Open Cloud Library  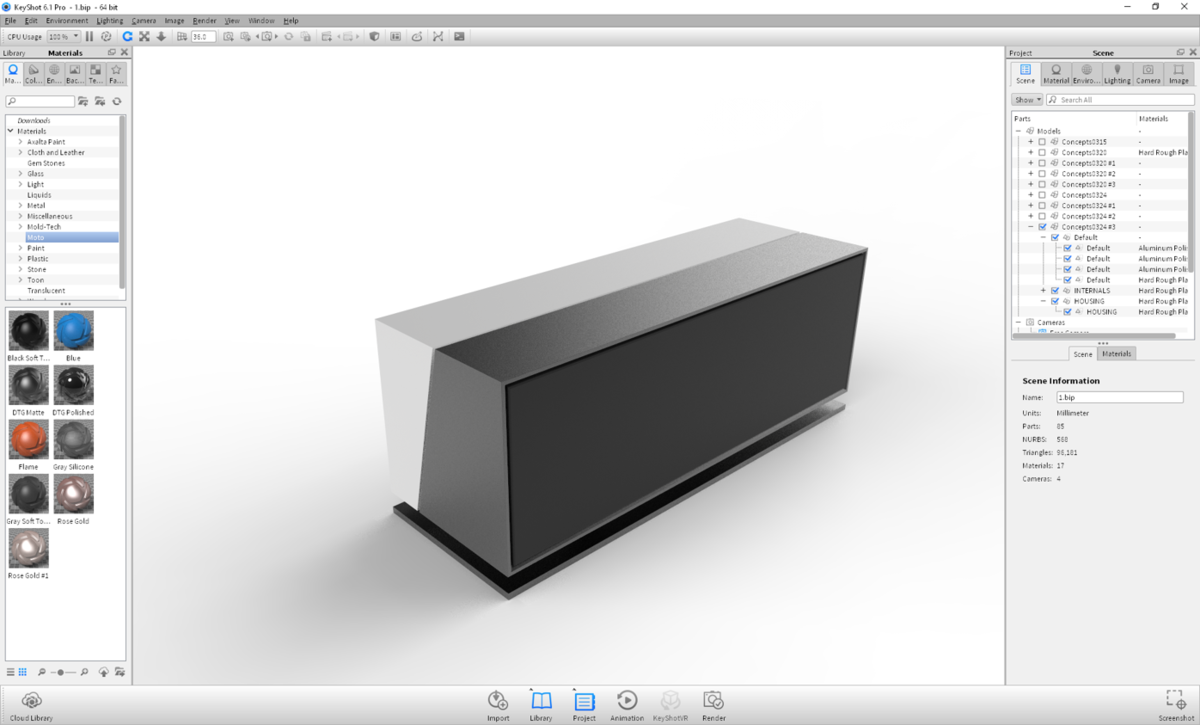(30, 704)
